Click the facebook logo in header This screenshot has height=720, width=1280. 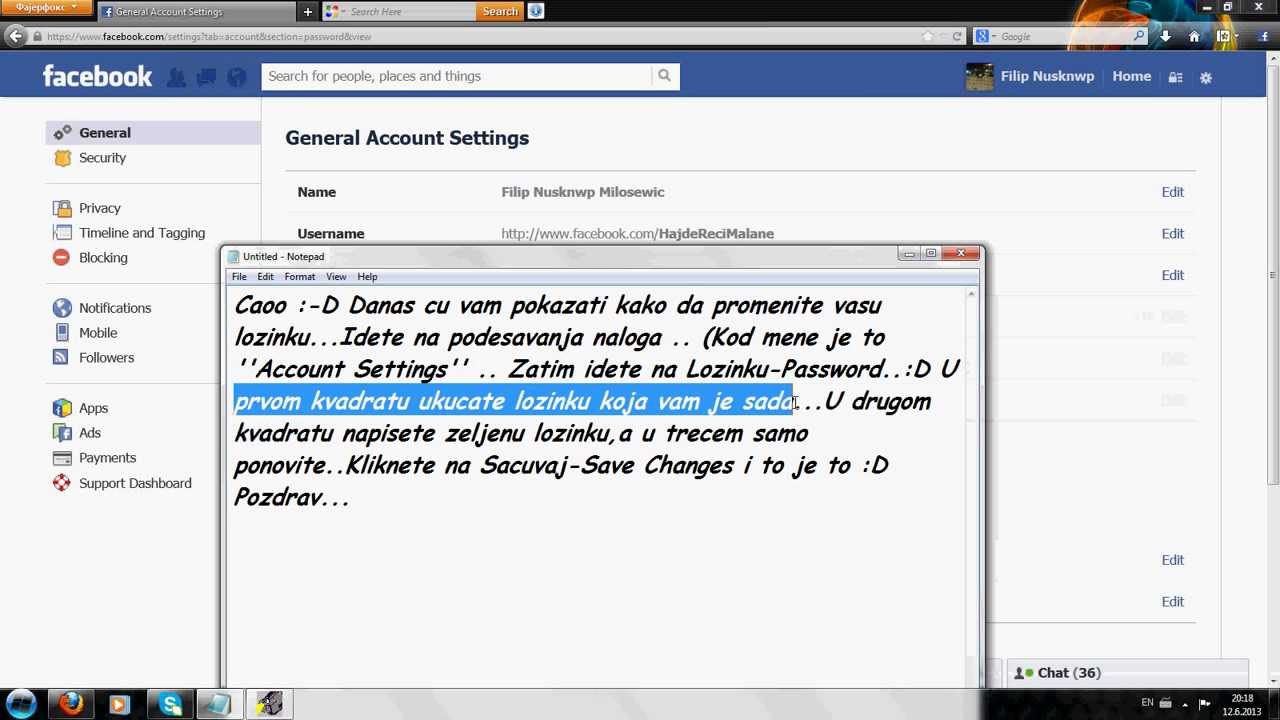97,76
